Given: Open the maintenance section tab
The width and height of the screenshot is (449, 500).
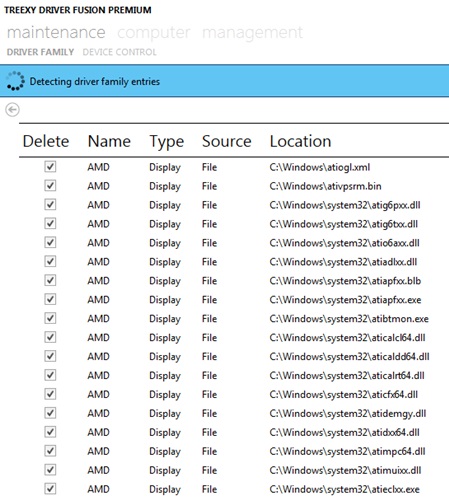Looking at the screenshot, I should (56, 32).
